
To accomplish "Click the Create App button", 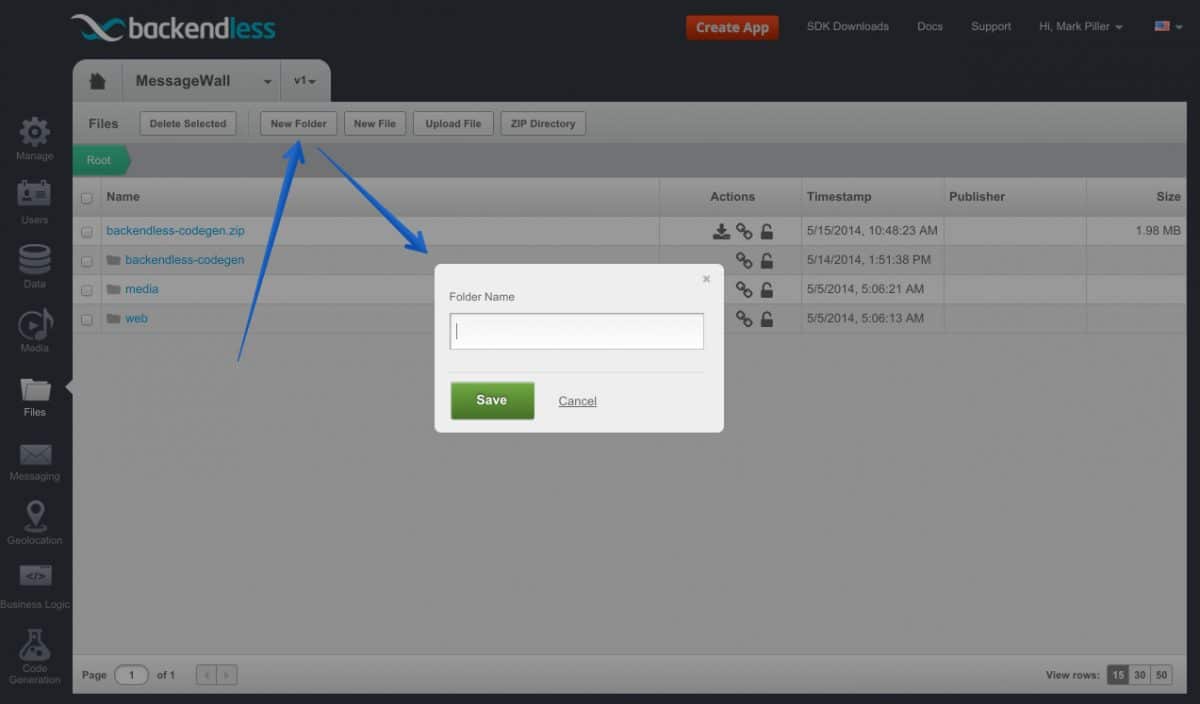I will tap(732, 27).
